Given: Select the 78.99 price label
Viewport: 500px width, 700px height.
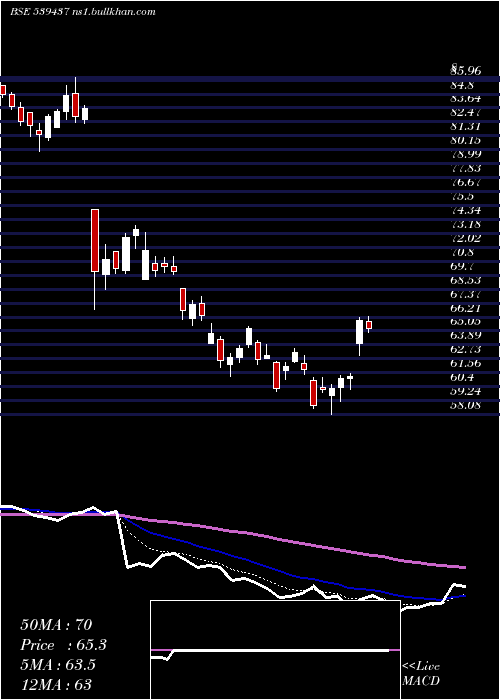Looking at the screenshot, I should click(466, 154).
